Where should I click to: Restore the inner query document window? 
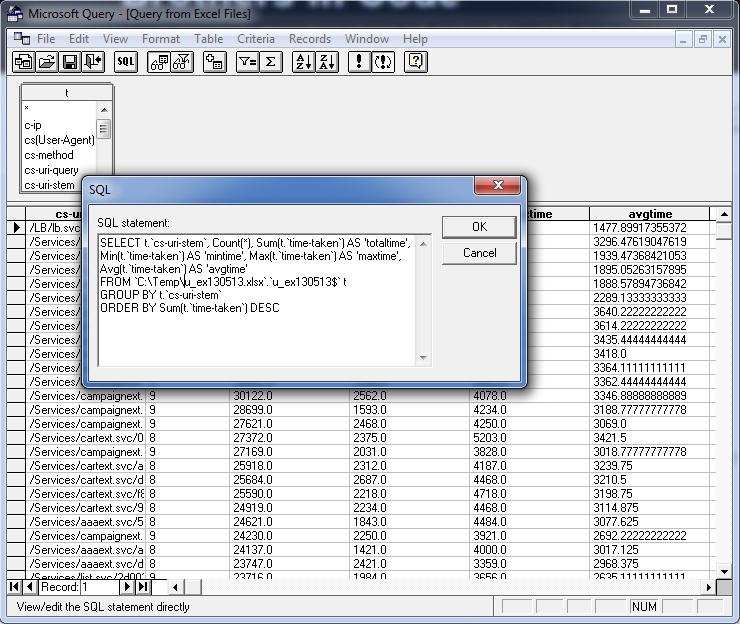click(702, 40)
